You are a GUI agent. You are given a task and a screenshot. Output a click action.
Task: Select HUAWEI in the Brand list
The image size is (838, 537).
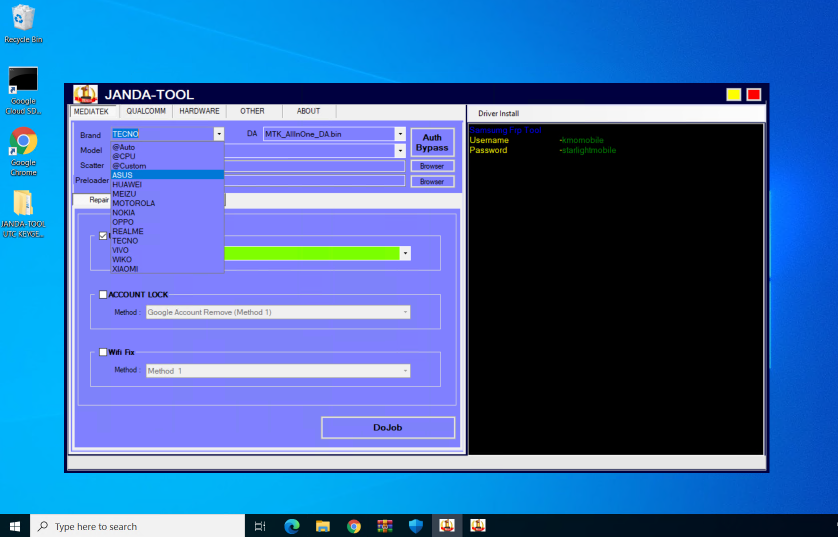[x=167, y=184]
